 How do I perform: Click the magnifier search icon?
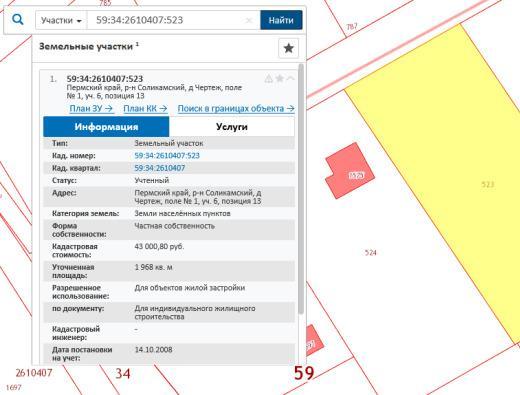click(18, 20)
